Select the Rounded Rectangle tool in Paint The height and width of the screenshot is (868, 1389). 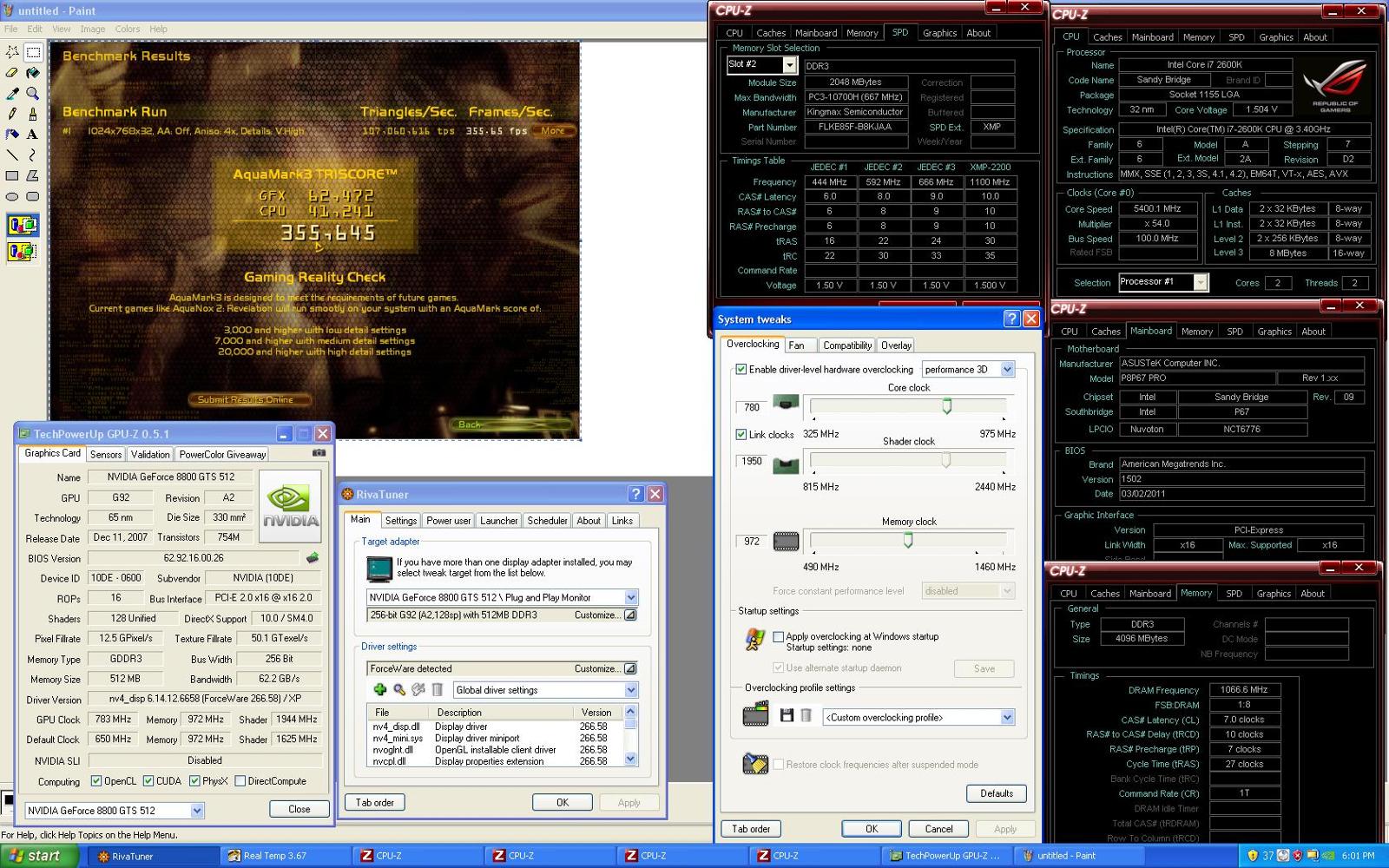[x=33, y=196]
